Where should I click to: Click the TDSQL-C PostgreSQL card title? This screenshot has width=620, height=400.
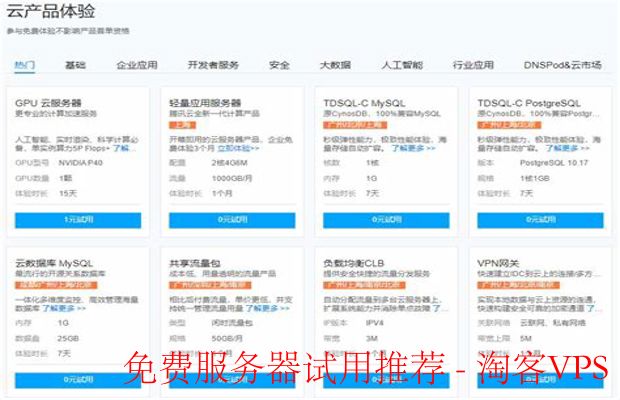(529, 104)
